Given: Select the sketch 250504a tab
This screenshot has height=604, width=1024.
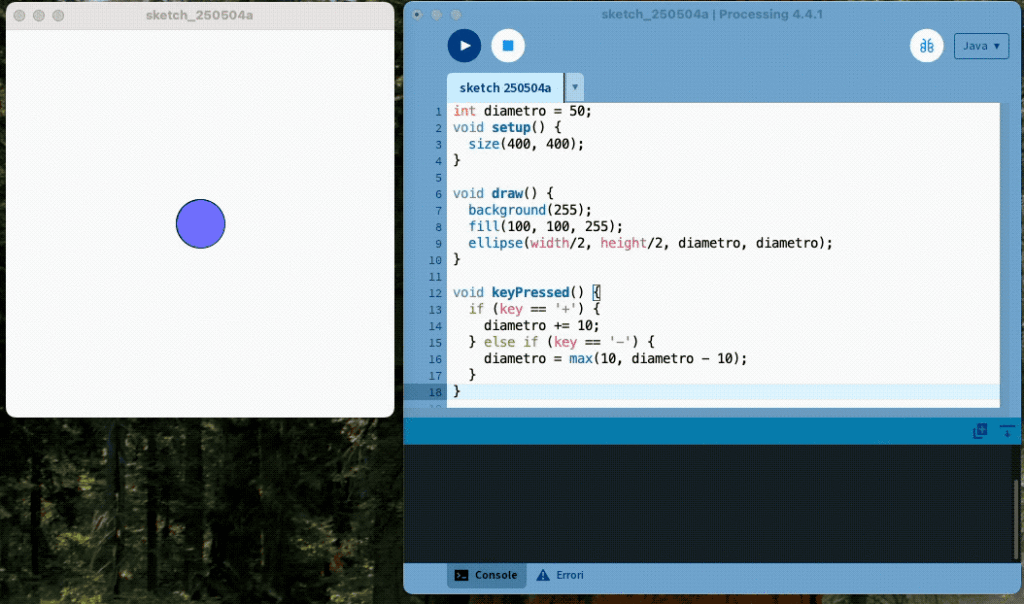Looking at the screenshot, I should coord(505,88).
